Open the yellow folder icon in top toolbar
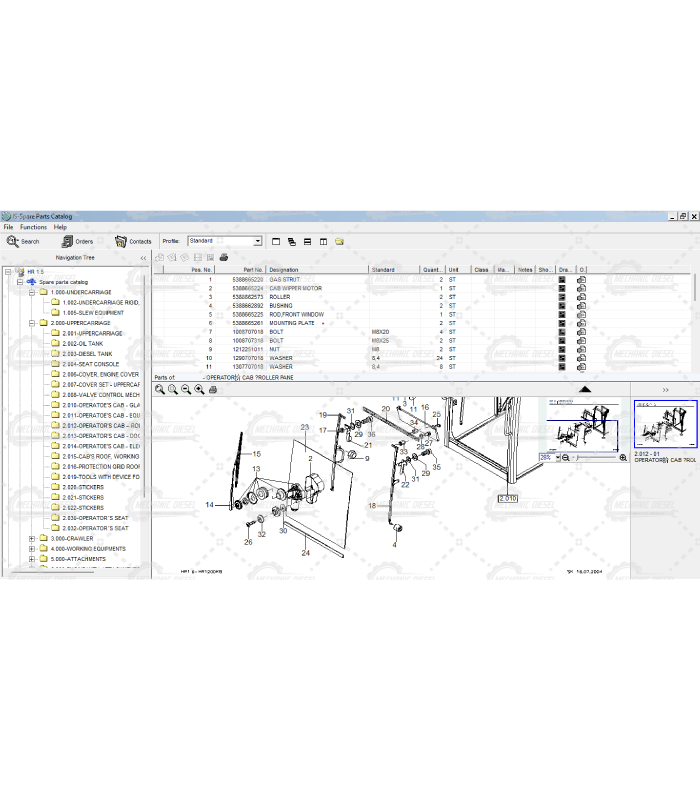This screenshot has height=800, width=700. tap(339, 241)
